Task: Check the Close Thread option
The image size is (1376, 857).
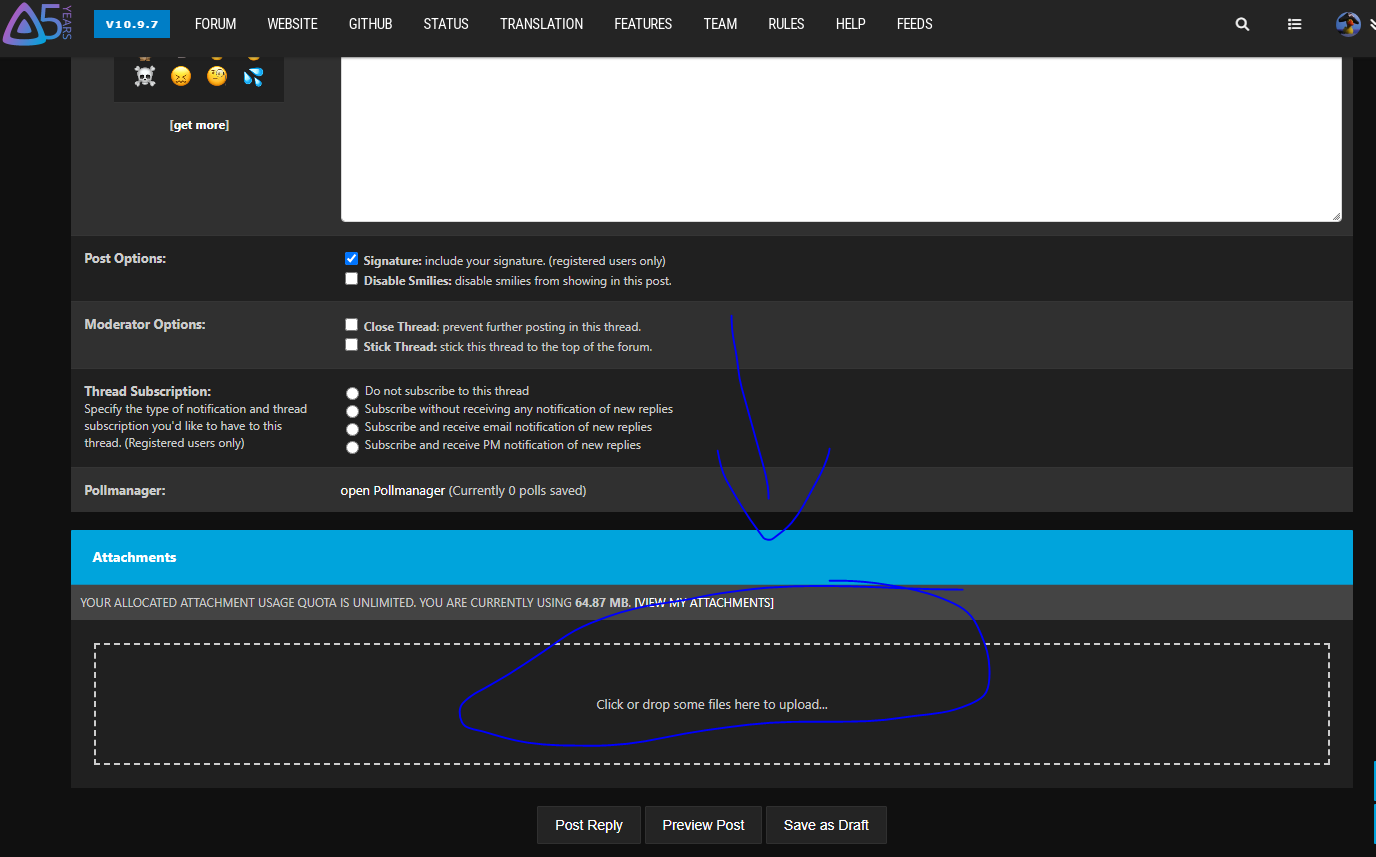Action: [351, 324]
